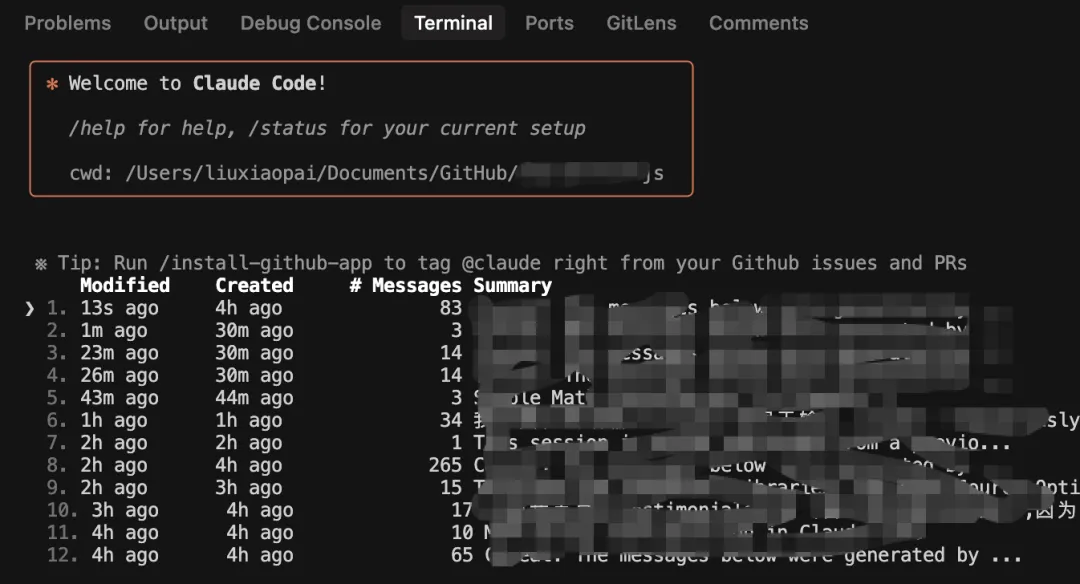Open the Ports tab
This screenshot has width=1080, height=584.
coord(549,23)
